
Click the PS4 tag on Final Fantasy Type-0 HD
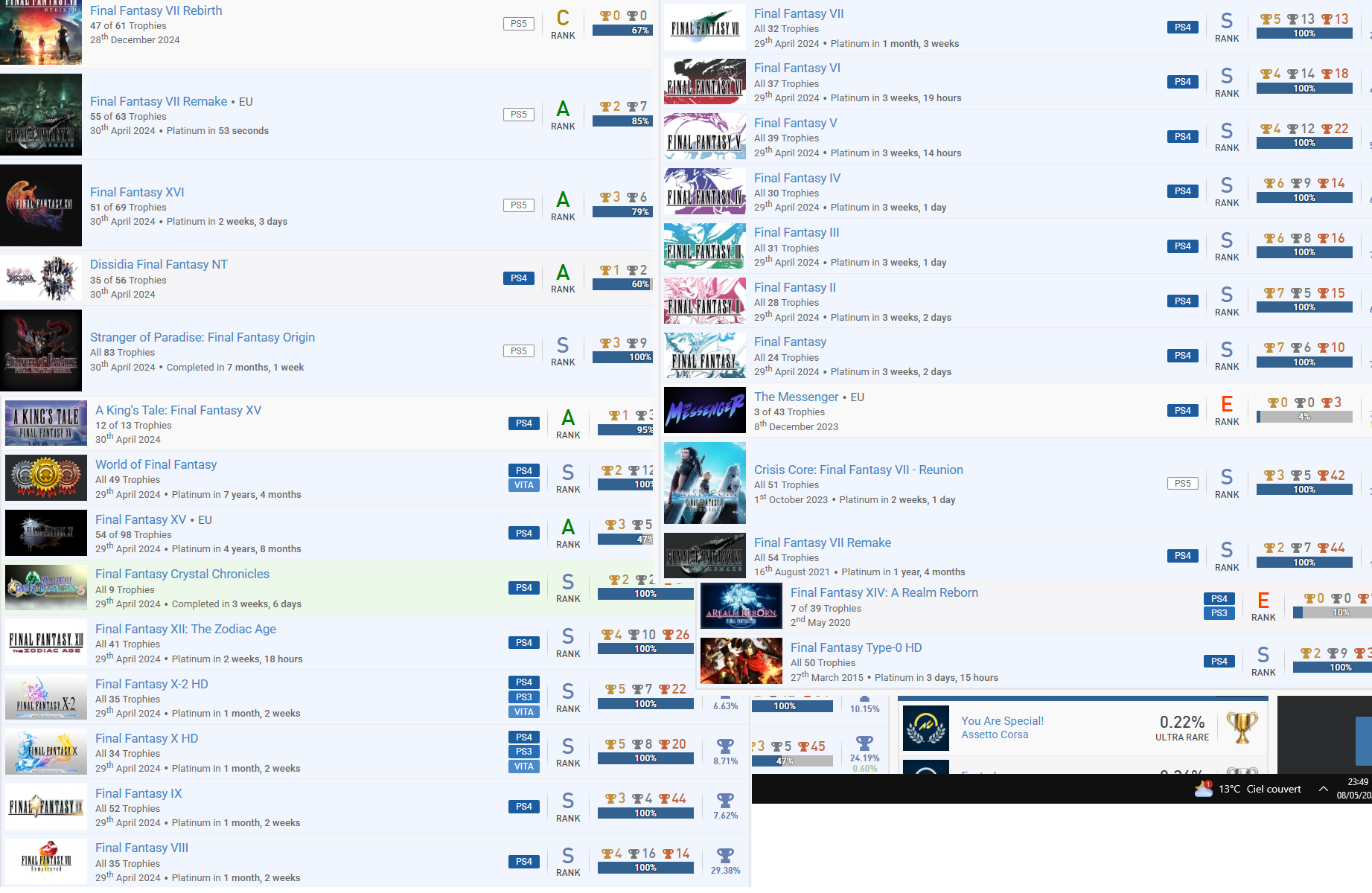pyautogui.click(x=1219, y=662)
